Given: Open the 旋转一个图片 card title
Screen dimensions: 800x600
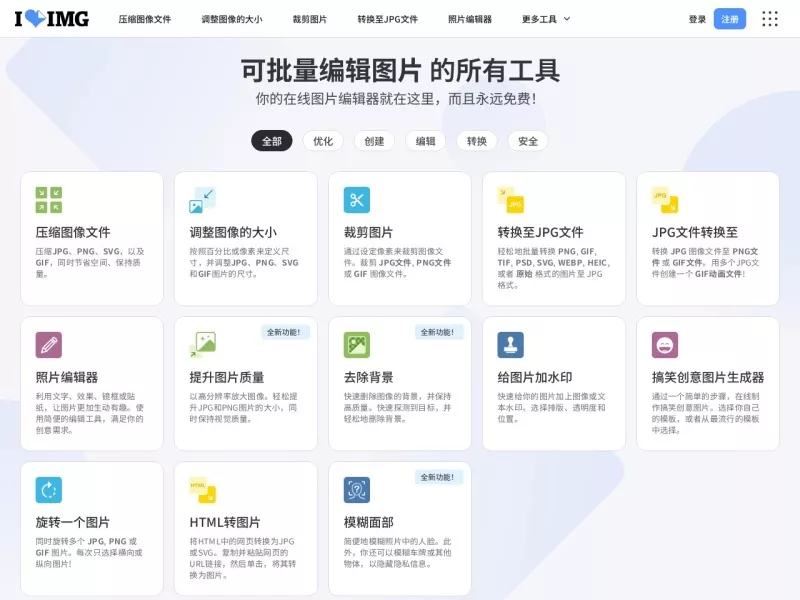Looking at the screenshot, I should [72, 522].
